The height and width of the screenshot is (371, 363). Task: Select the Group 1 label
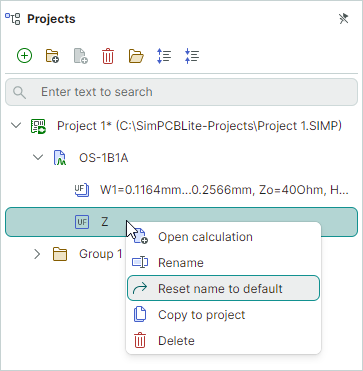(101, 254)
